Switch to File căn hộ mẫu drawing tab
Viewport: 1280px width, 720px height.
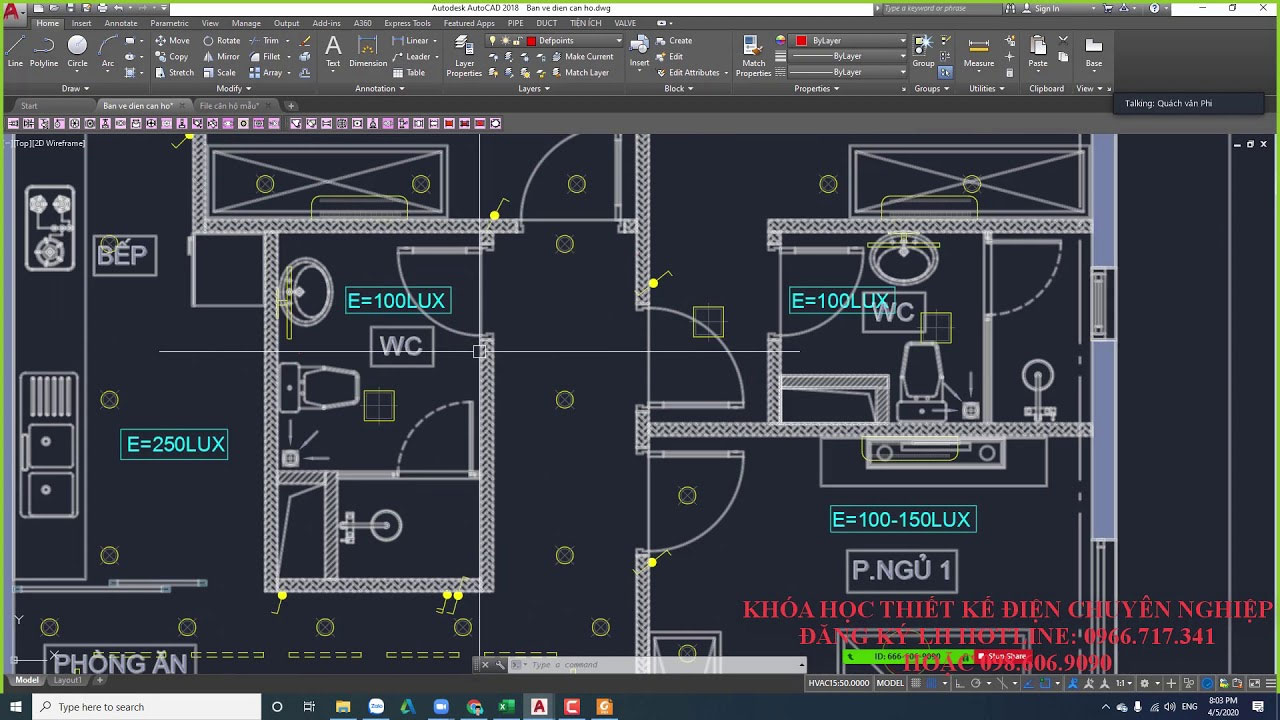click(229, 106)
